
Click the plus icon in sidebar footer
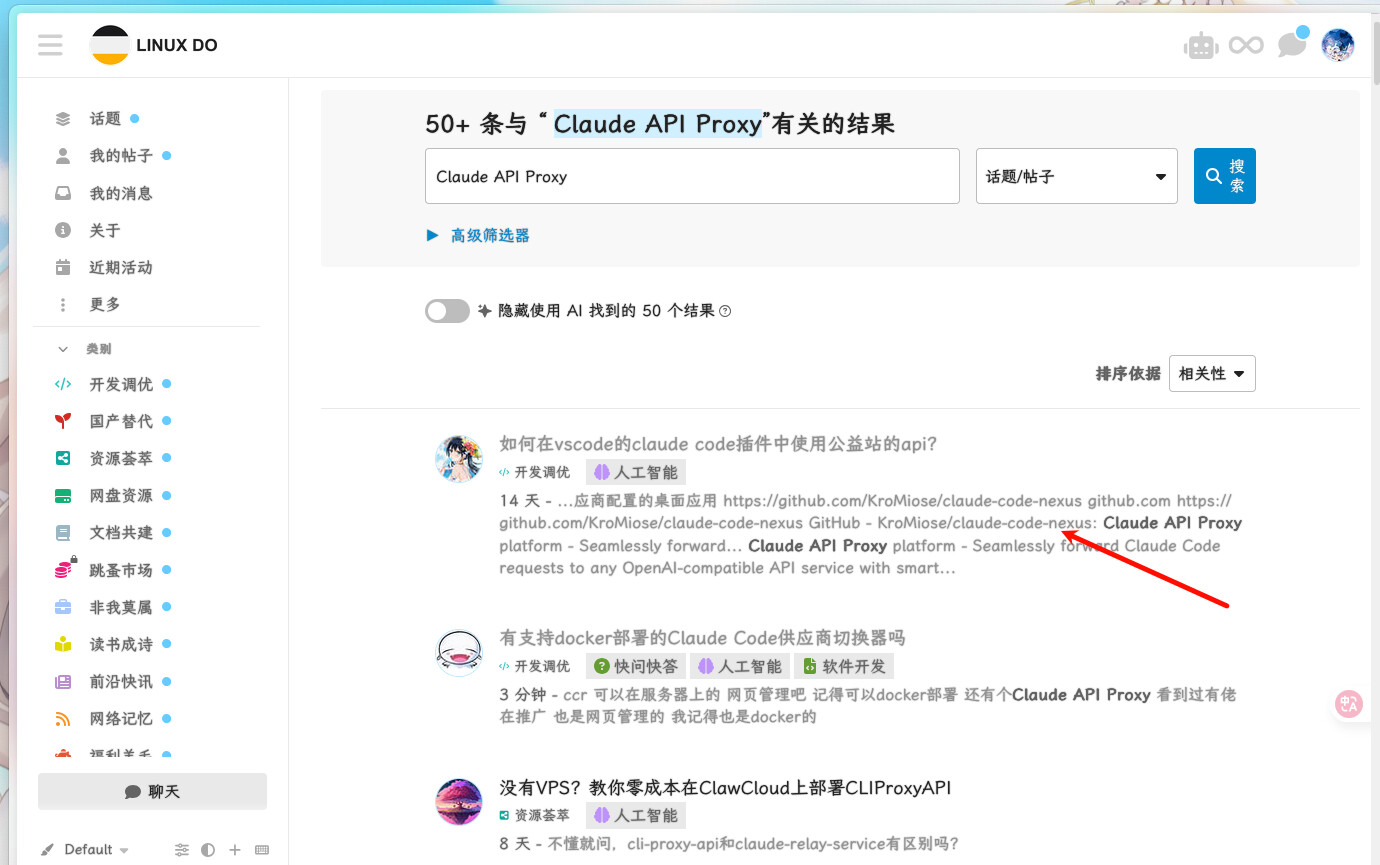235,850
